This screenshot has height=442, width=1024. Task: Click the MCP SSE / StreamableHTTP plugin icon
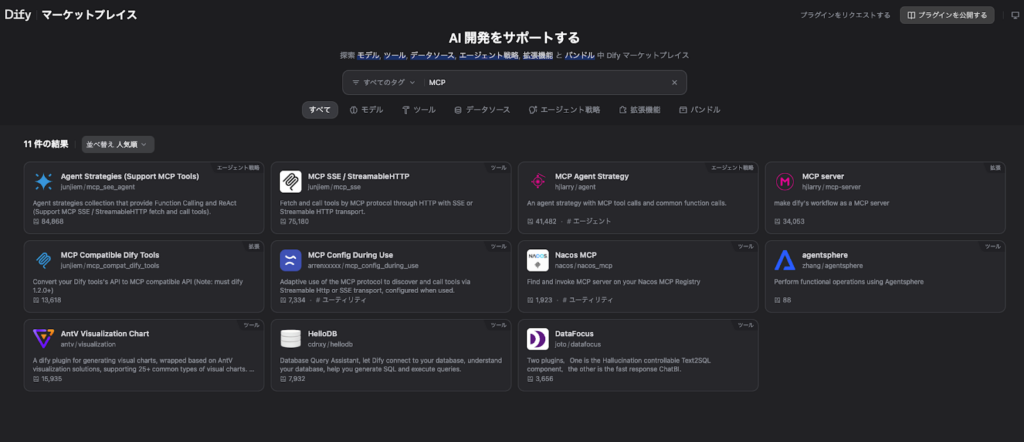[291, 181]
